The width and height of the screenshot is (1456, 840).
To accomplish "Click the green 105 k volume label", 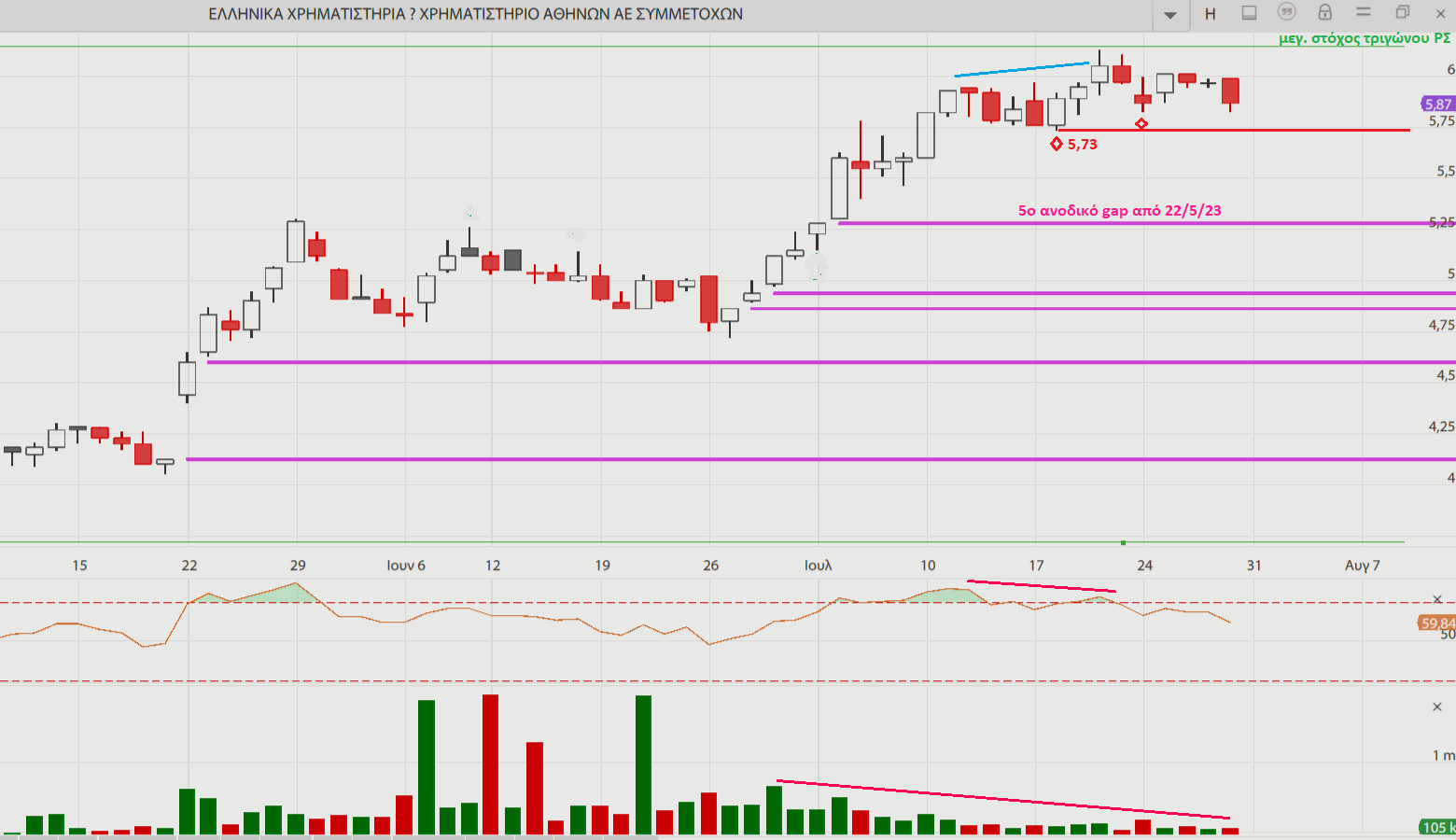I will tap(1437, 827).
